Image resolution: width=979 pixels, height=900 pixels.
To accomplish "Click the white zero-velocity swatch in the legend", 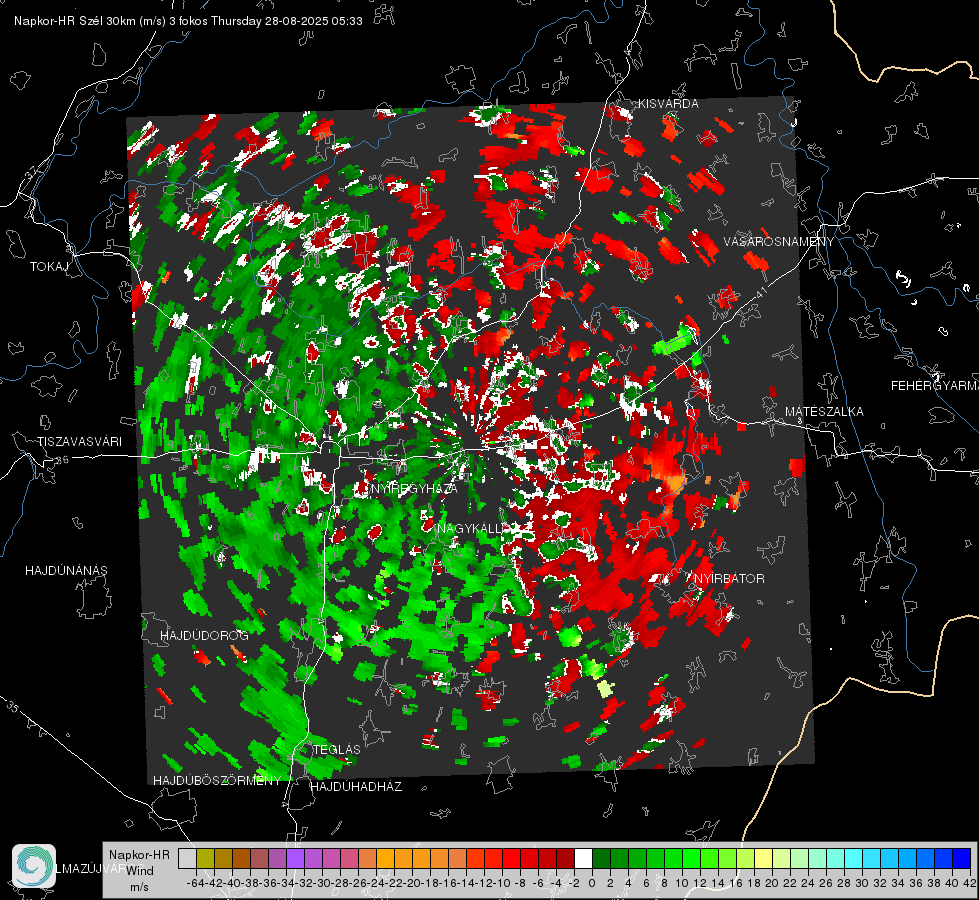I will tap(583, 858).
